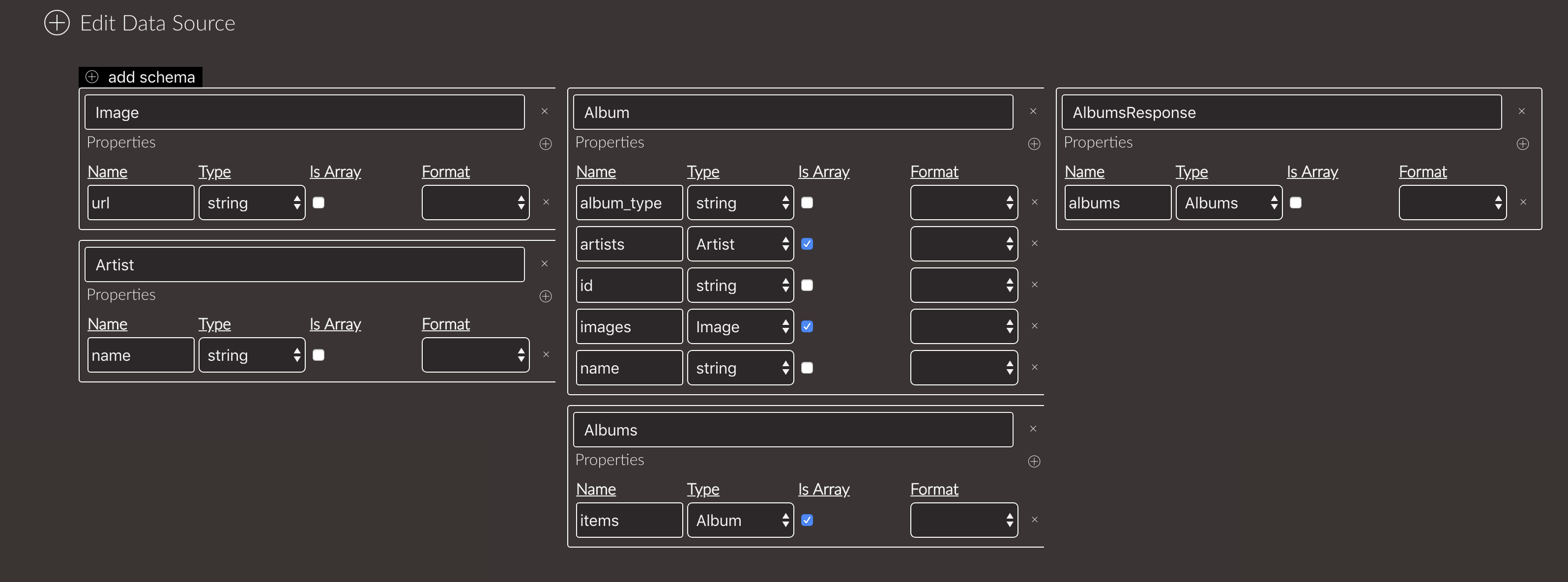Toggle Is Array for album_type property

tap(807, 203)
